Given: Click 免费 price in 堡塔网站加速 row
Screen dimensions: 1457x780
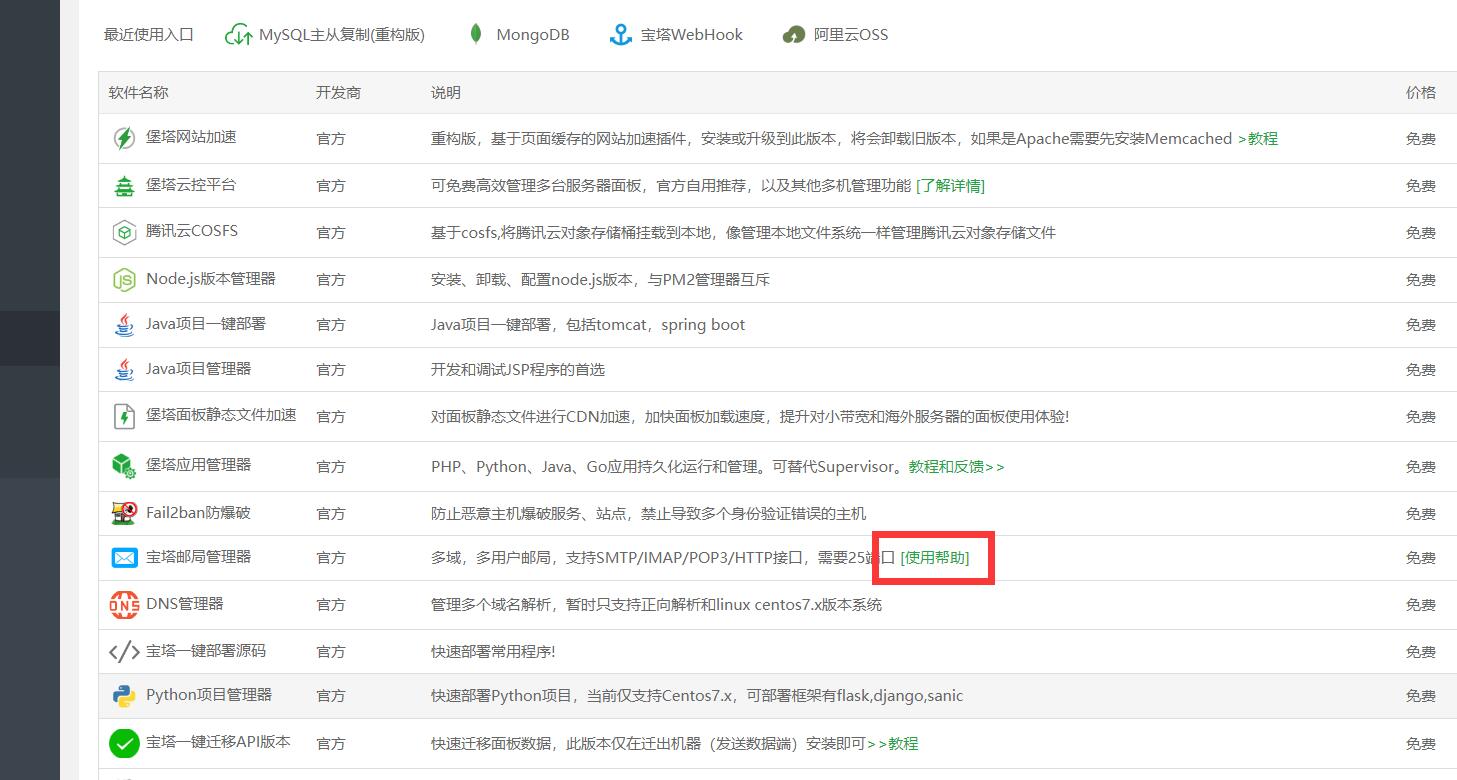Looking at the screenshot, I should click(x=1421, y=139).
